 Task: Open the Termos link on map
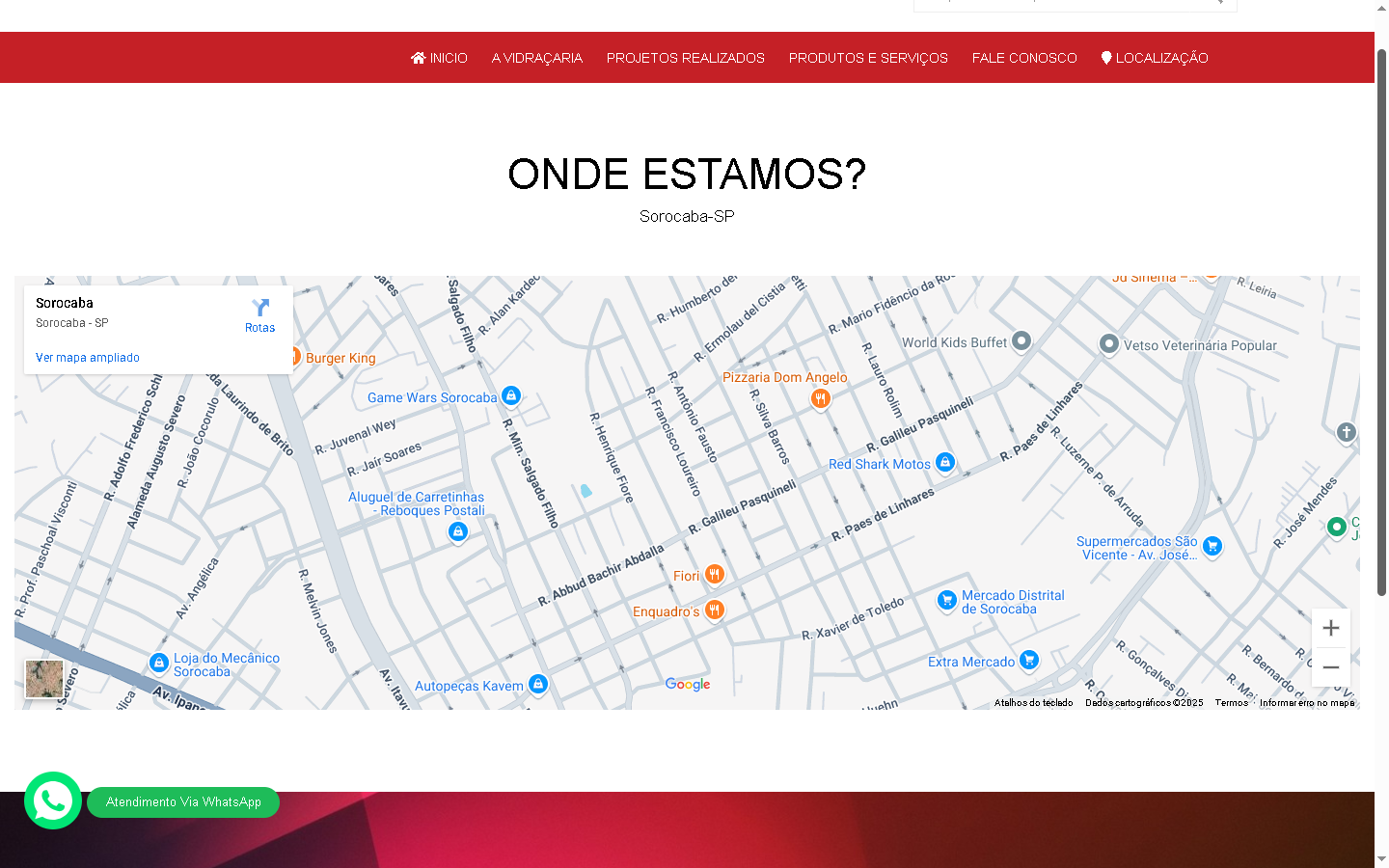pyautogui.click(x=1231, y=703)
